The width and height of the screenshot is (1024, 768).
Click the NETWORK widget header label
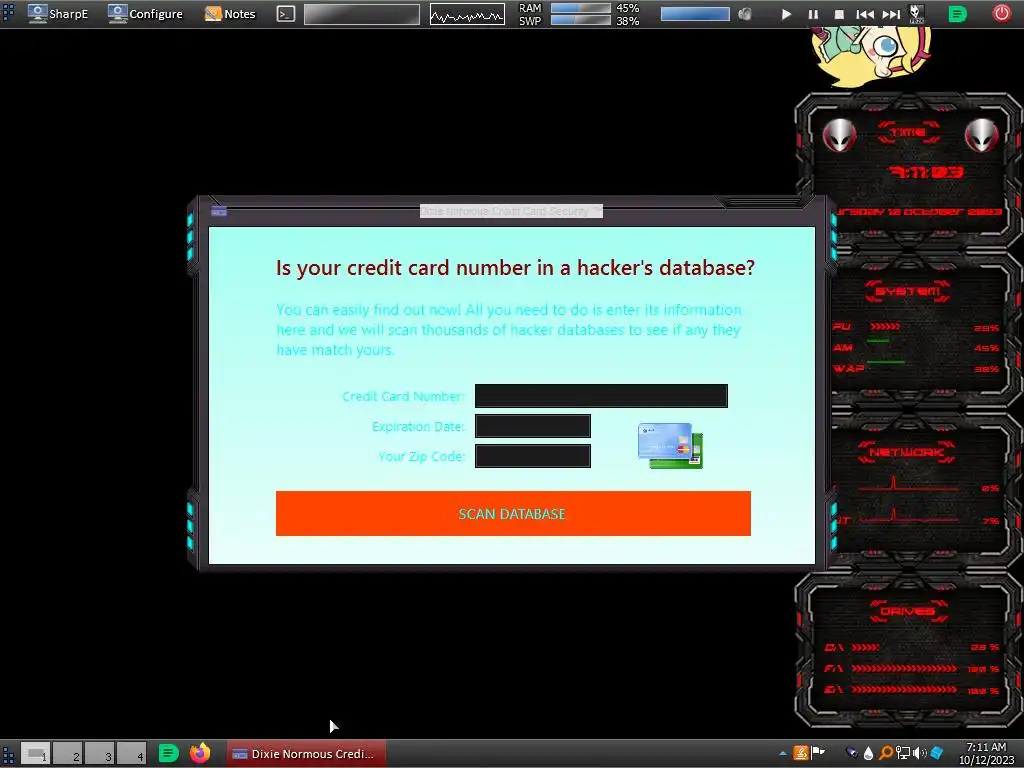(x=907, y=452)
